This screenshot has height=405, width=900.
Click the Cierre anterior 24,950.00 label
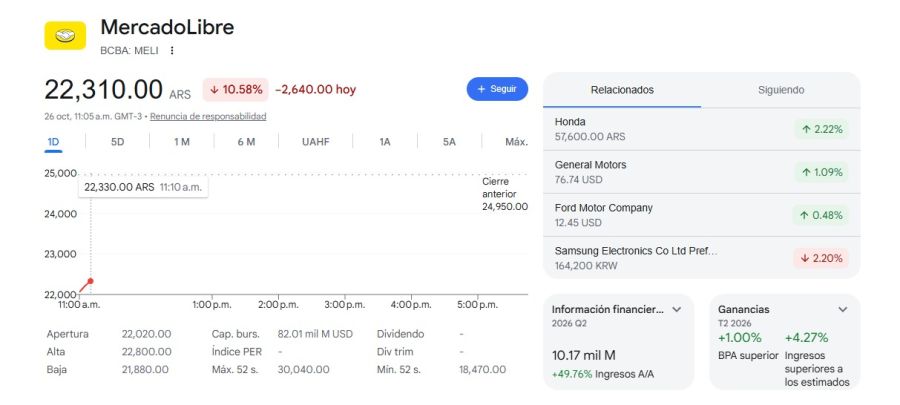click(x=505, y=194)
